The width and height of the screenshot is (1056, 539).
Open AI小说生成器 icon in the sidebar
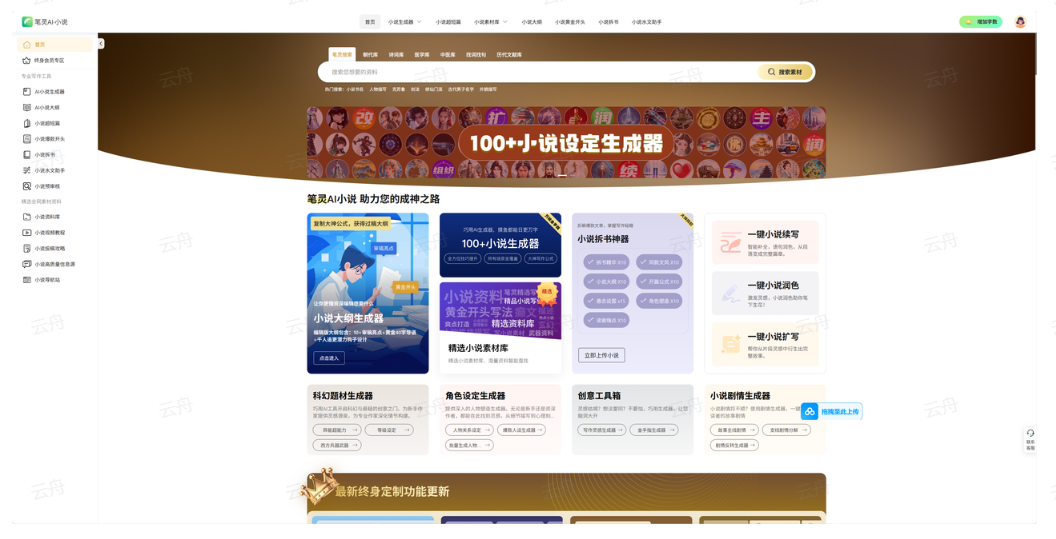(x=27, y=92)
